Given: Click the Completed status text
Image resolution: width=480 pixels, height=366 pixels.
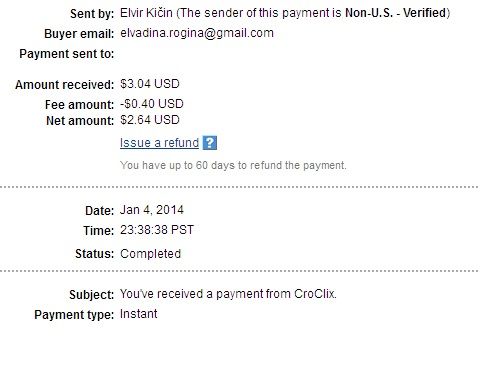Looking at the screenshot, I should [x=150, y=254].
